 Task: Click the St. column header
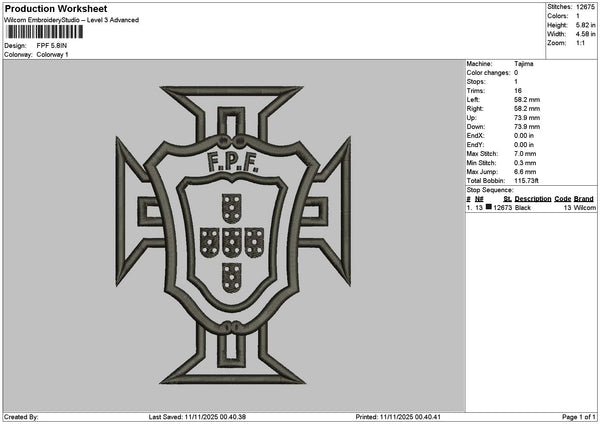click(507, 199)
